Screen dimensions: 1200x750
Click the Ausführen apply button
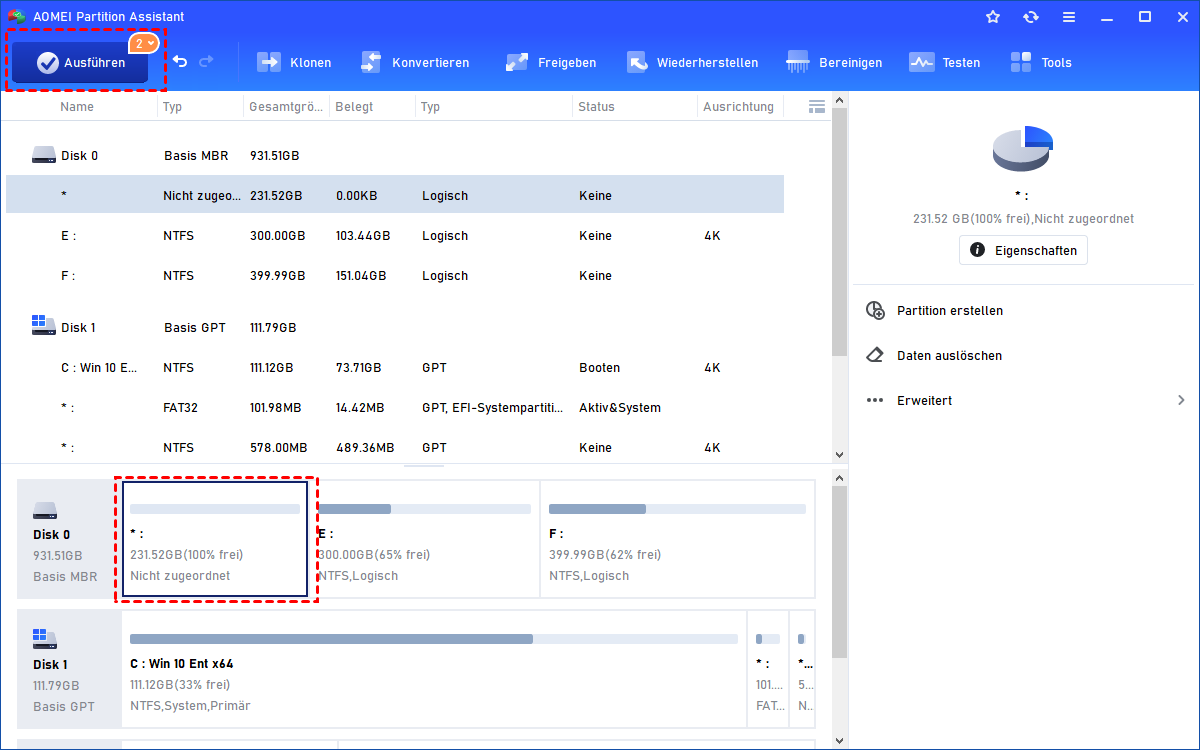point(80,62)
